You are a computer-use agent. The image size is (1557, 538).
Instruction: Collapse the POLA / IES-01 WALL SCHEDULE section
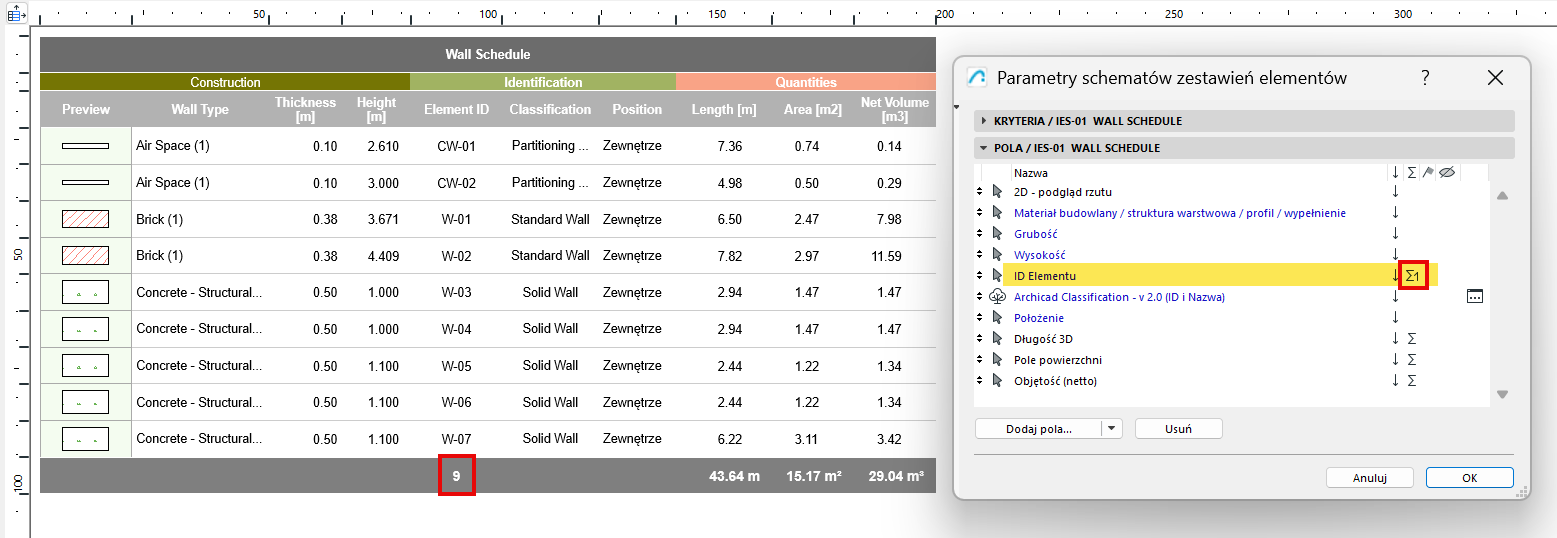[x=1244, y=148]
